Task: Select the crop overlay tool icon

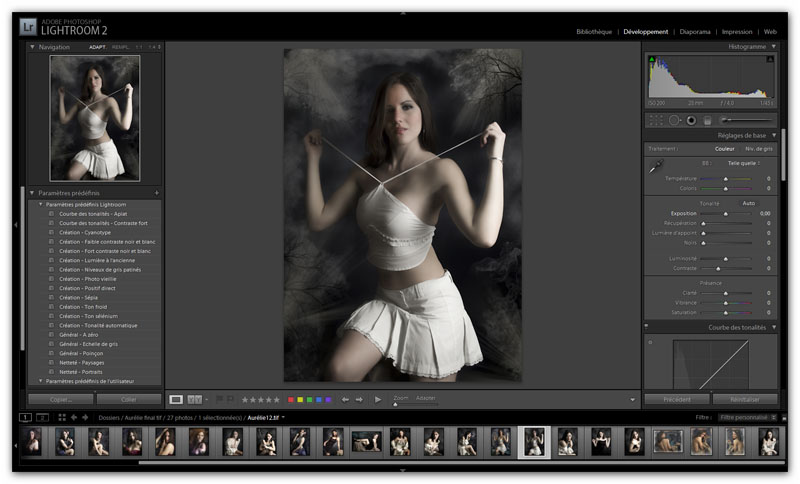Action: pos(655,120)
